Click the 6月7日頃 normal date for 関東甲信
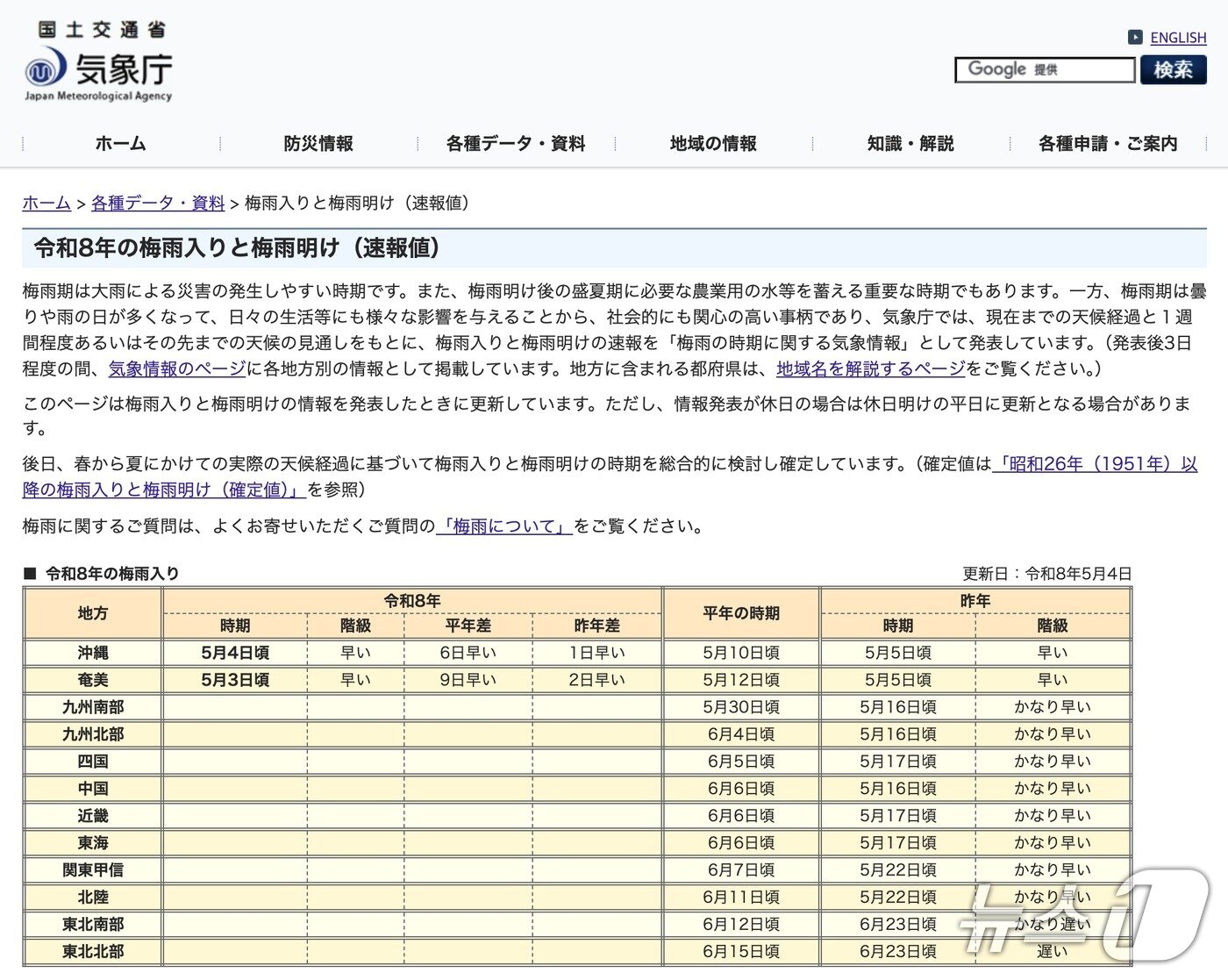The image size is (1228, 980). [741, 870]
